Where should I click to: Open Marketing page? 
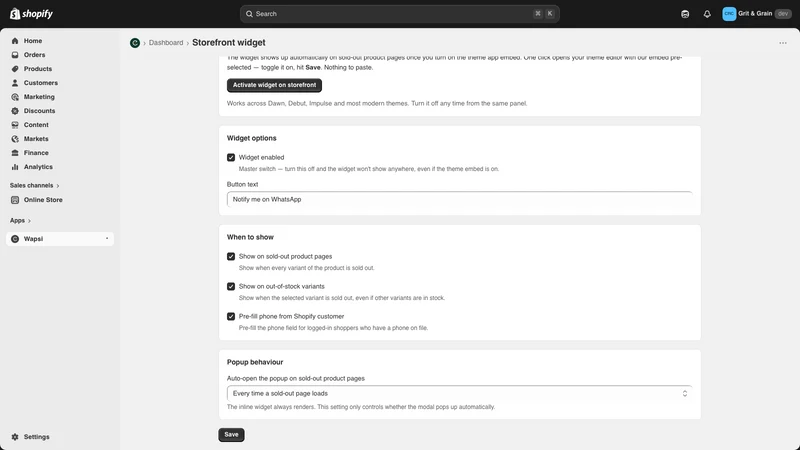[39, 97]
